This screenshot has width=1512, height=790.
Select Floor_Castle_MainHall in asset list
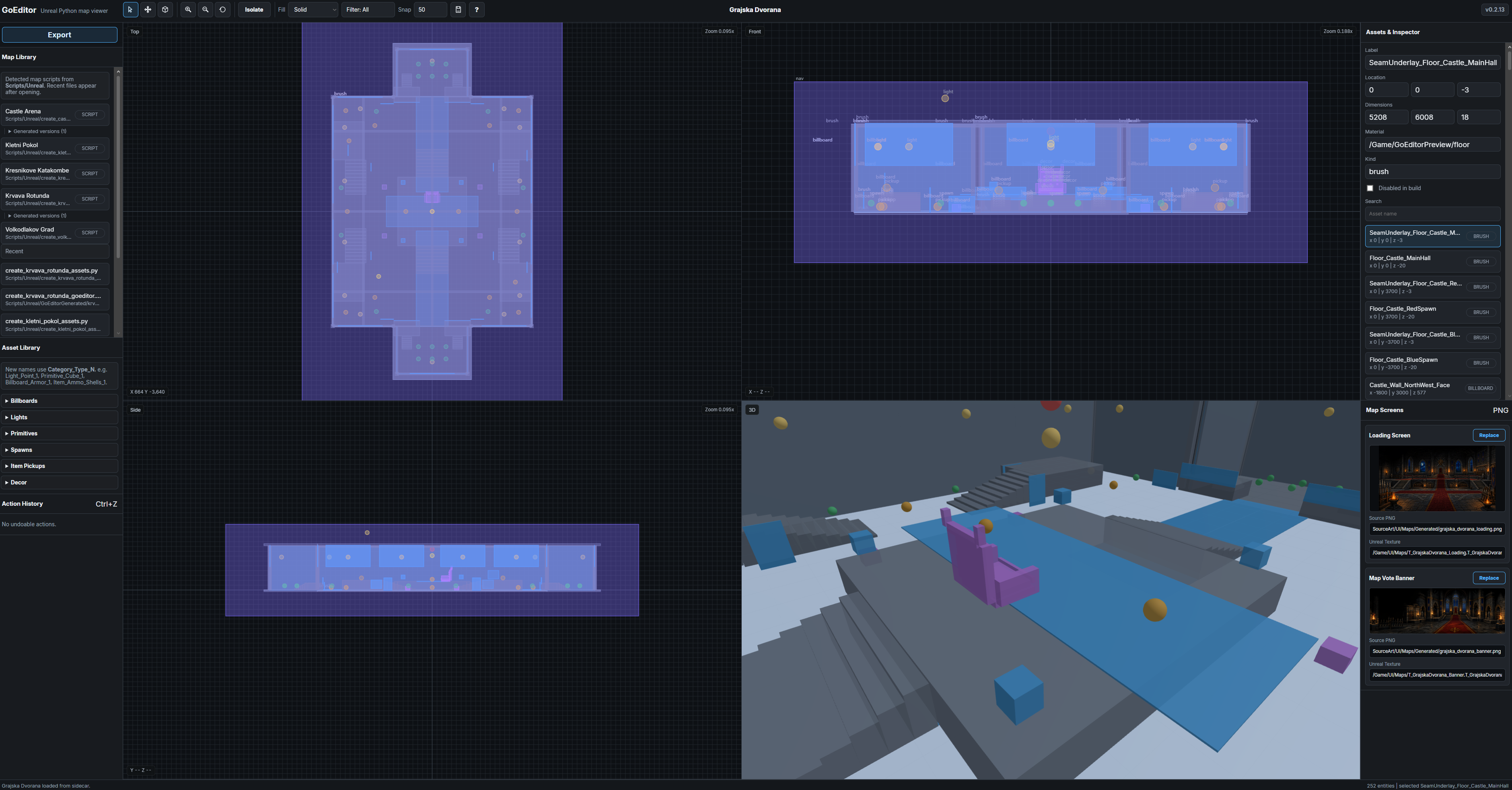[x=1432, y=262]
